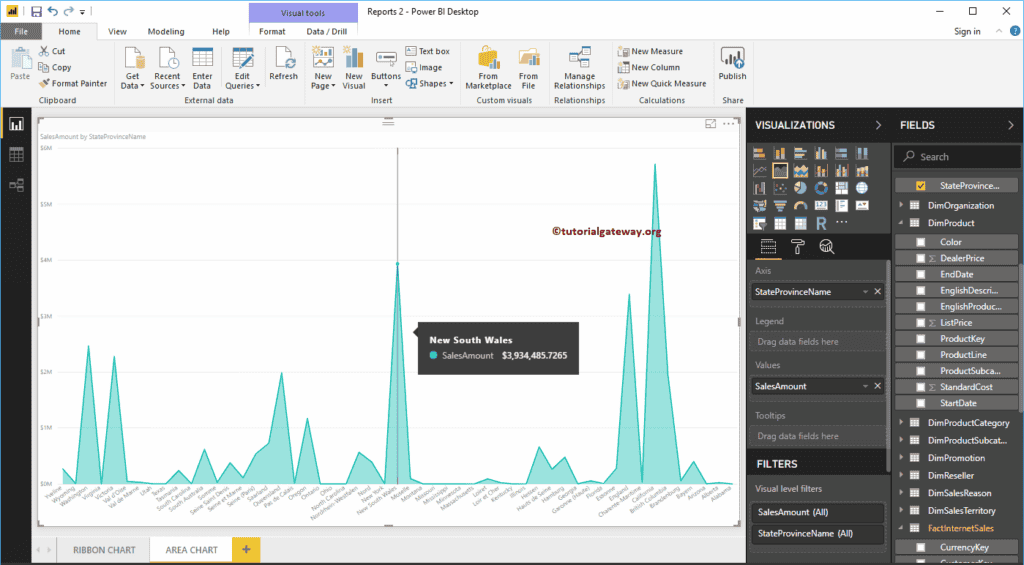Select the Treemap visualization
The image size is (1024, 565).
click(x=842, y=188)
